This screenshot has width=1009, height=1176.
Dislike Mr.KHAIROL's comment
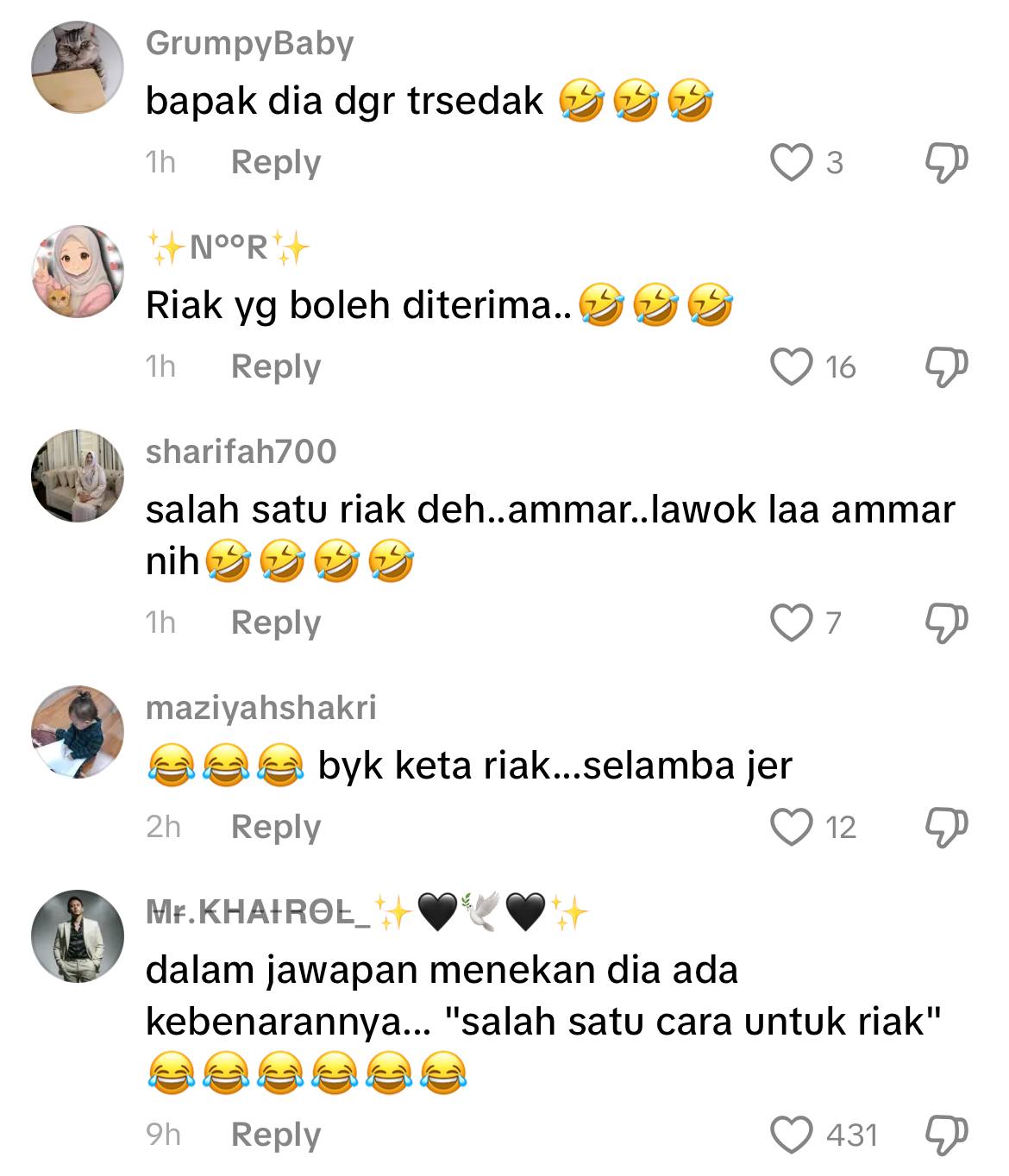point(946,1134)
